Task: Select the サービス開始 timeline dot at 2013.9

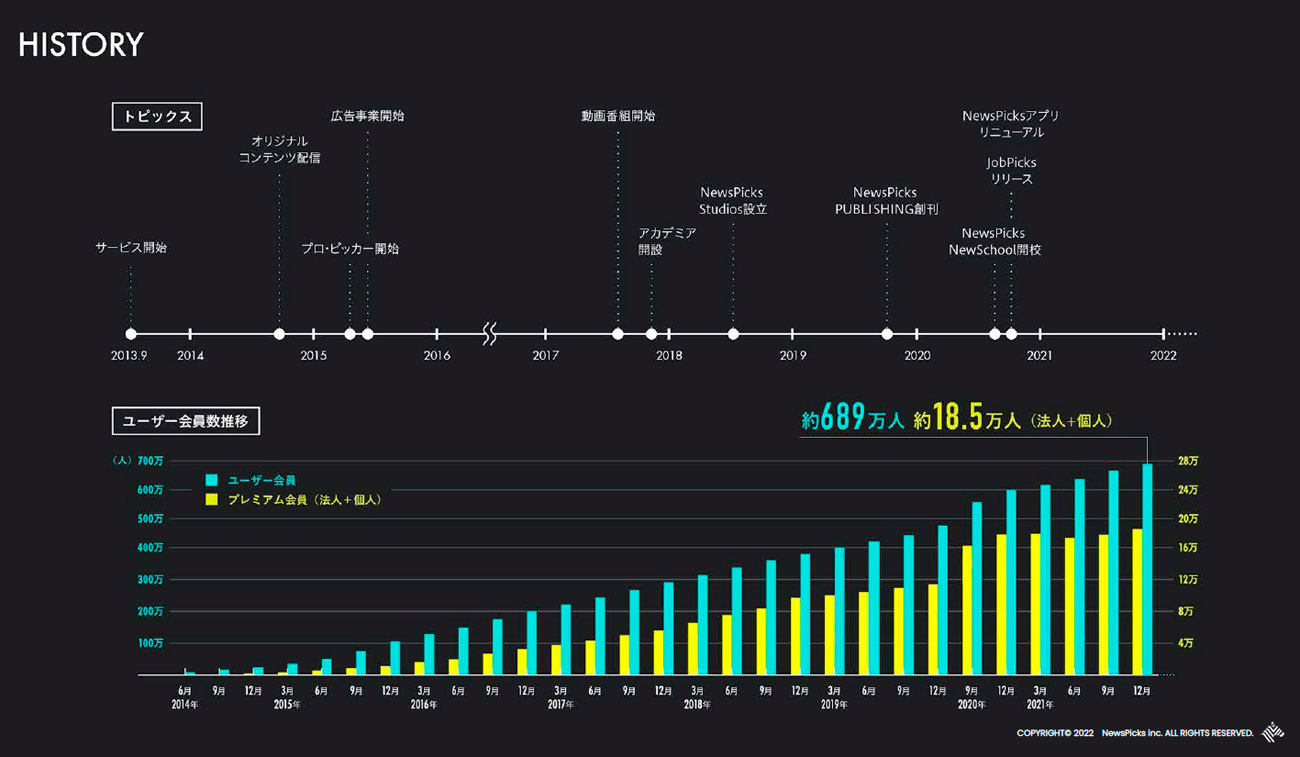Action: [131, 334]
